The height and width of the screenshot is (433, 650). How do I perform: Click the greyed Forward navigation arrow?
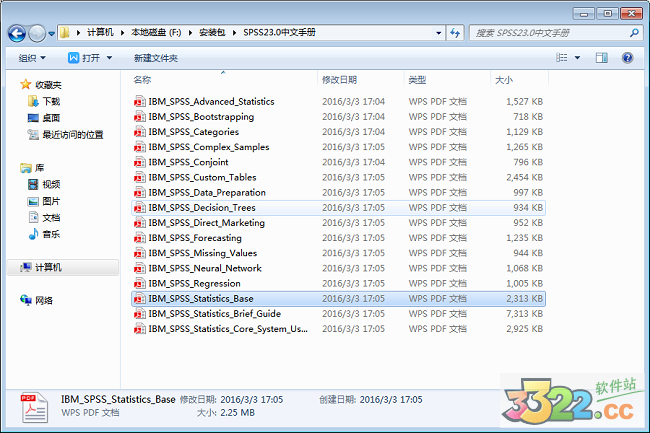(37, 33)
